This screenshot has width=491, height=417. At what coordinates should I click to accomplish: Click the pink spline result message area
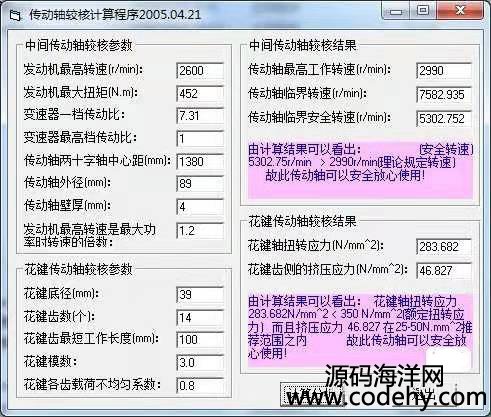tap(360, 330)
